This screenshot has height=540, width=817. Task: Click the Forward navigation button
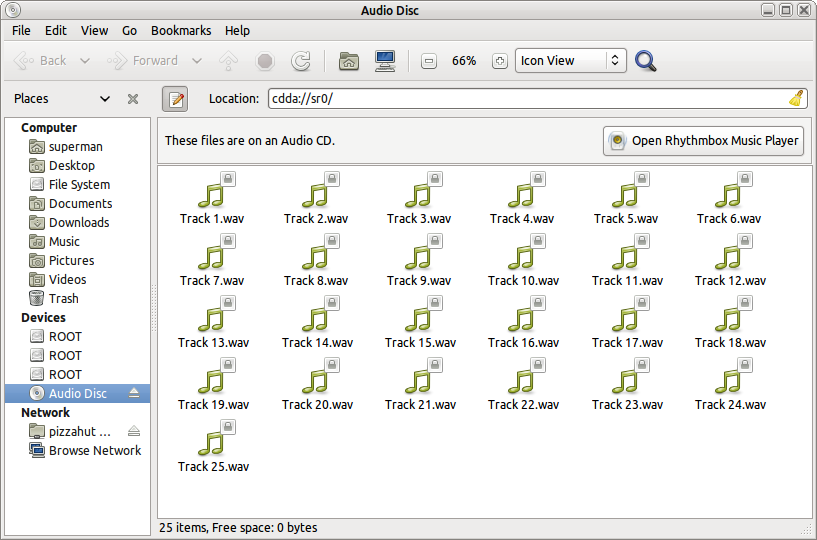142,61
